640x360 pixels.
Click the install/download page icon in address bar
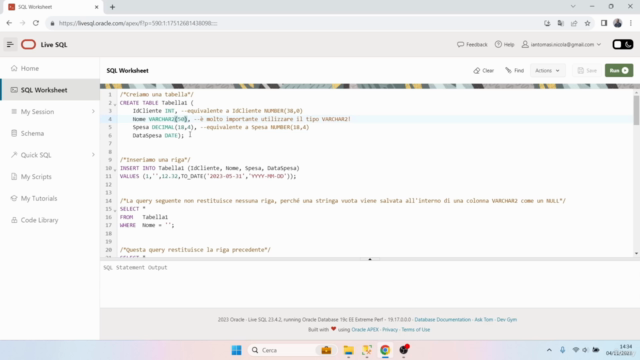(x=547, y=23)
